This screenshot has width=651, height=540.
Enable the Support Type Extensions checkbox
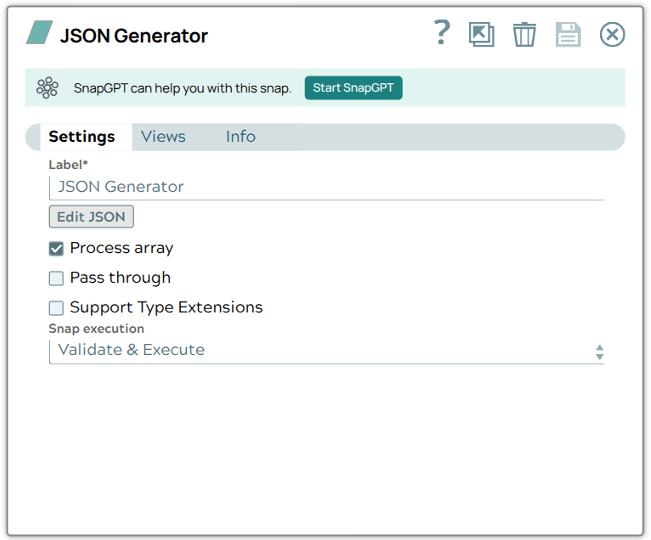point(56,308)
